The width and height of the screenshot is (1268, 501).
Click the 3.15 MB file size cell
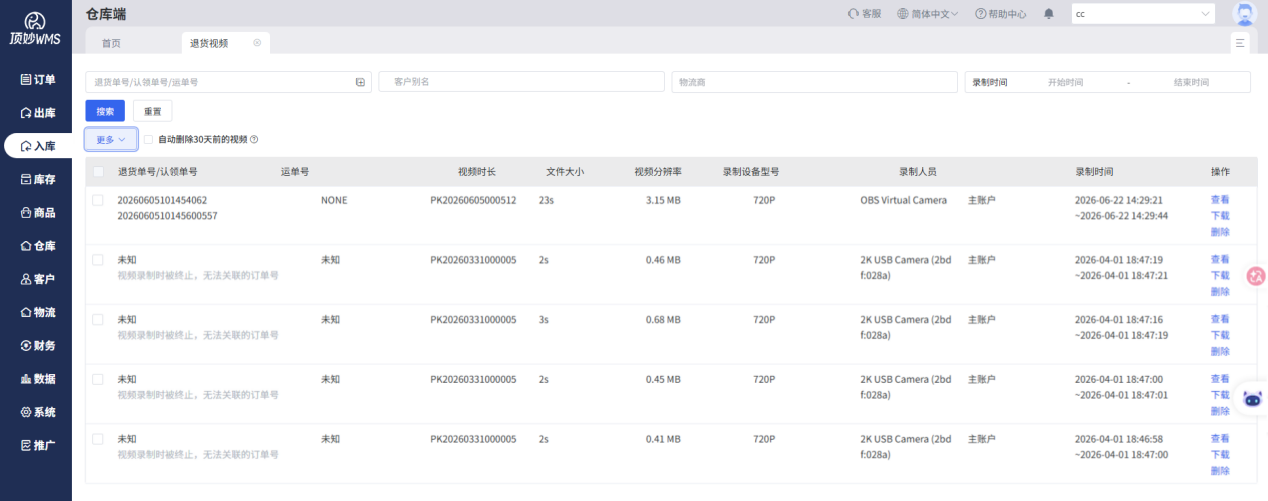point(663,200)
